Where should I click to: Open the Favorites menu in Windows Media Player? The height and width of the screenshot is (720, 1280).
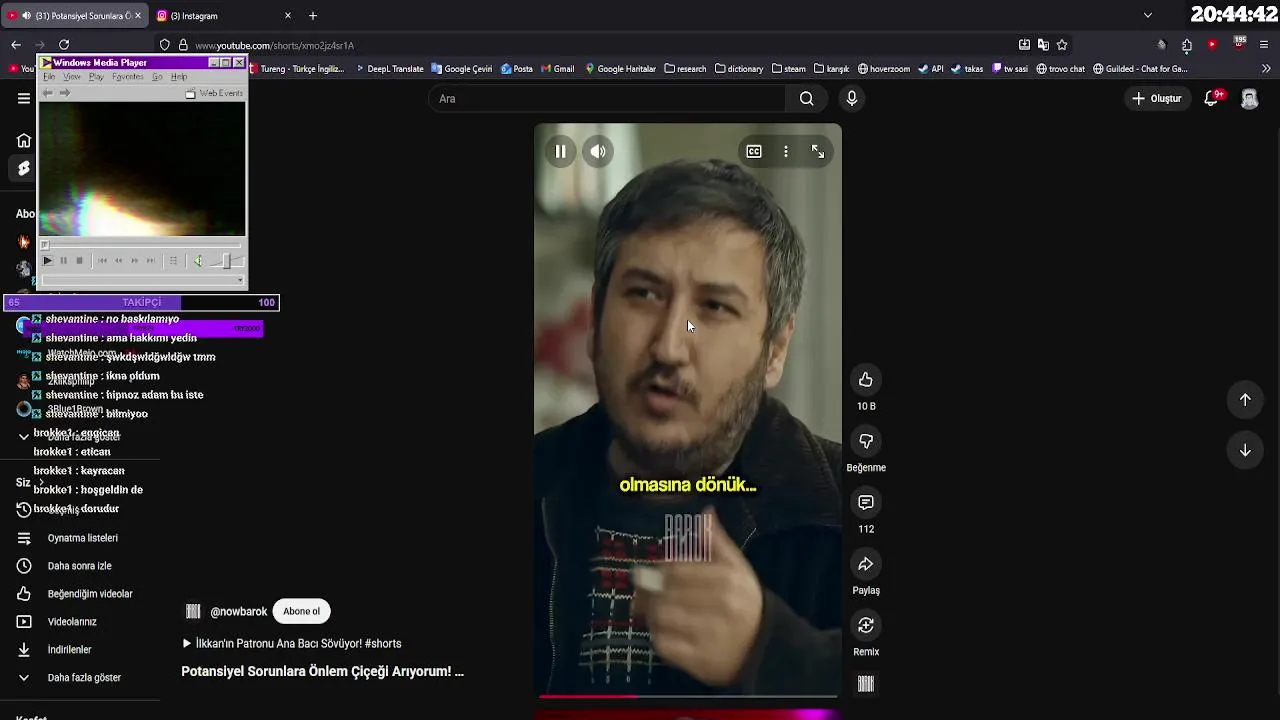coord(128,77)
